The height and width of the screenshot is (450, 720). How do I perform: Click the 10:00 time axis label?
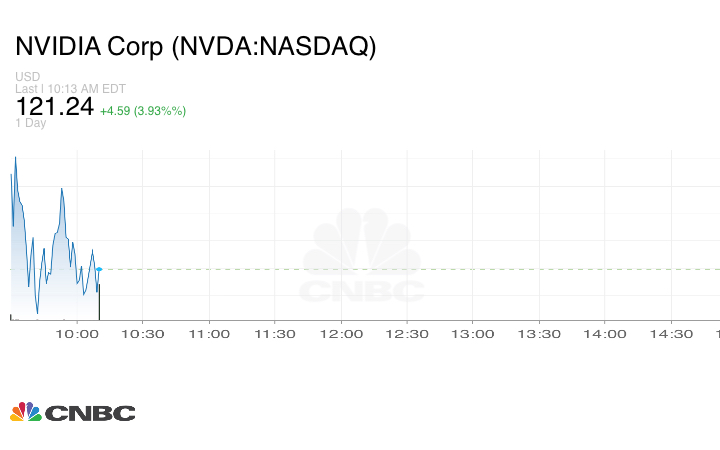[x=78, y=334]
